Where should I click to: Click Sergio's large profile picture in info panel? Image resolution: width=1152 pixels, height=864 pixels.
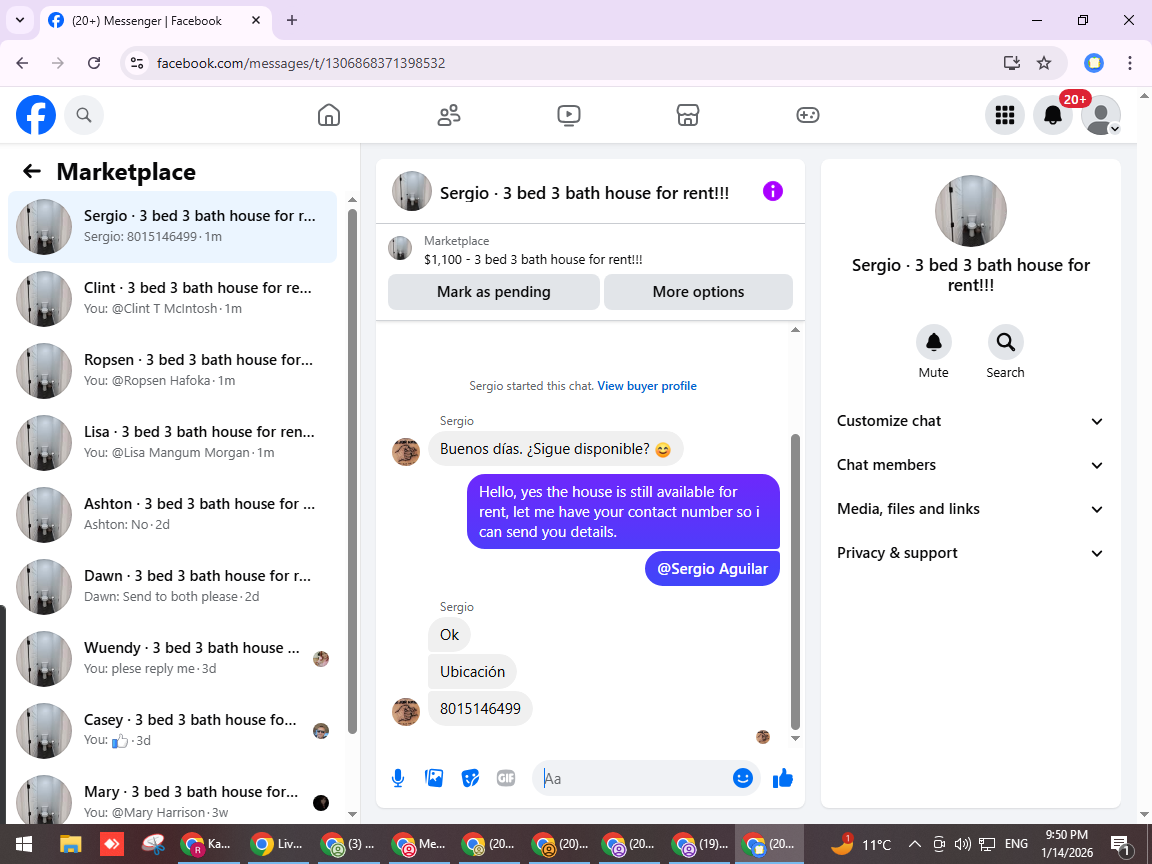[x=971, y=211]
